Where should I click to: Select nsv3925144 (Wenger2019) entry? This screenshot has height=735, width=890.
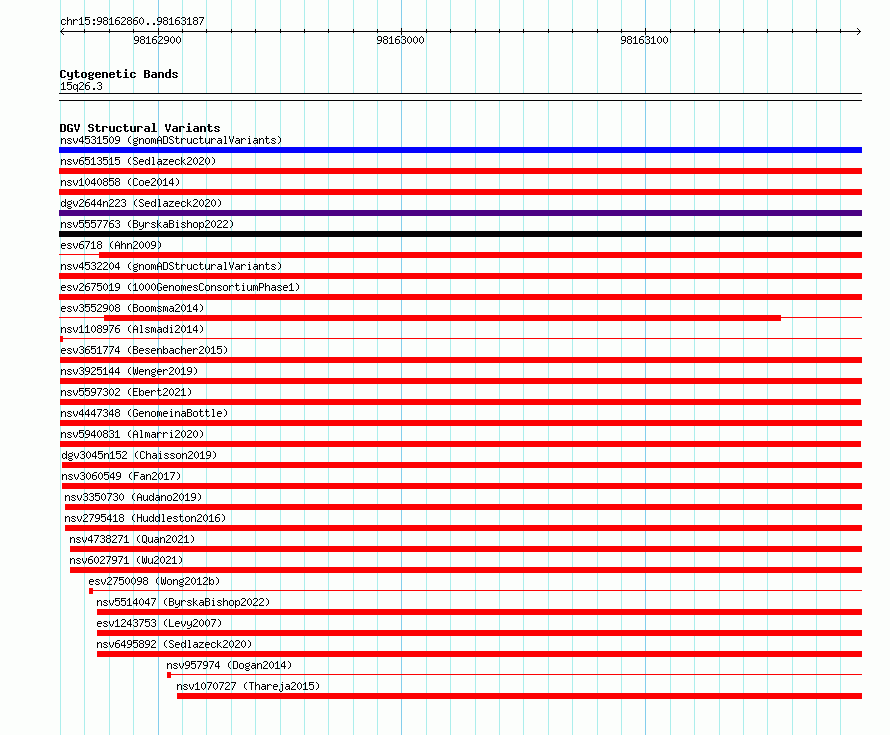tap(129, 371)
